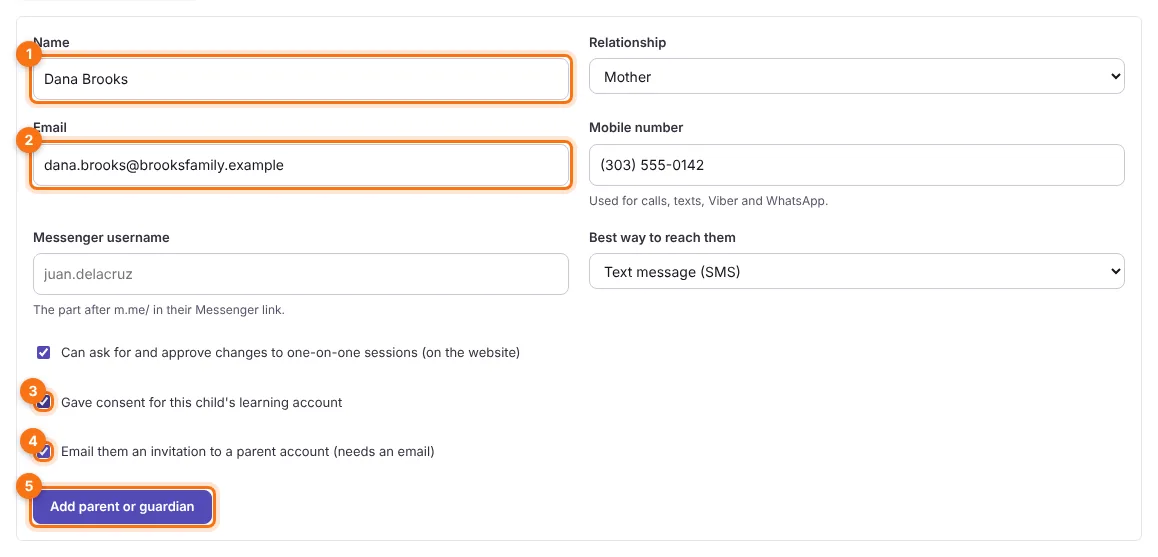
Task: Click the orange step 1 badge
Action: pos(30,54)
